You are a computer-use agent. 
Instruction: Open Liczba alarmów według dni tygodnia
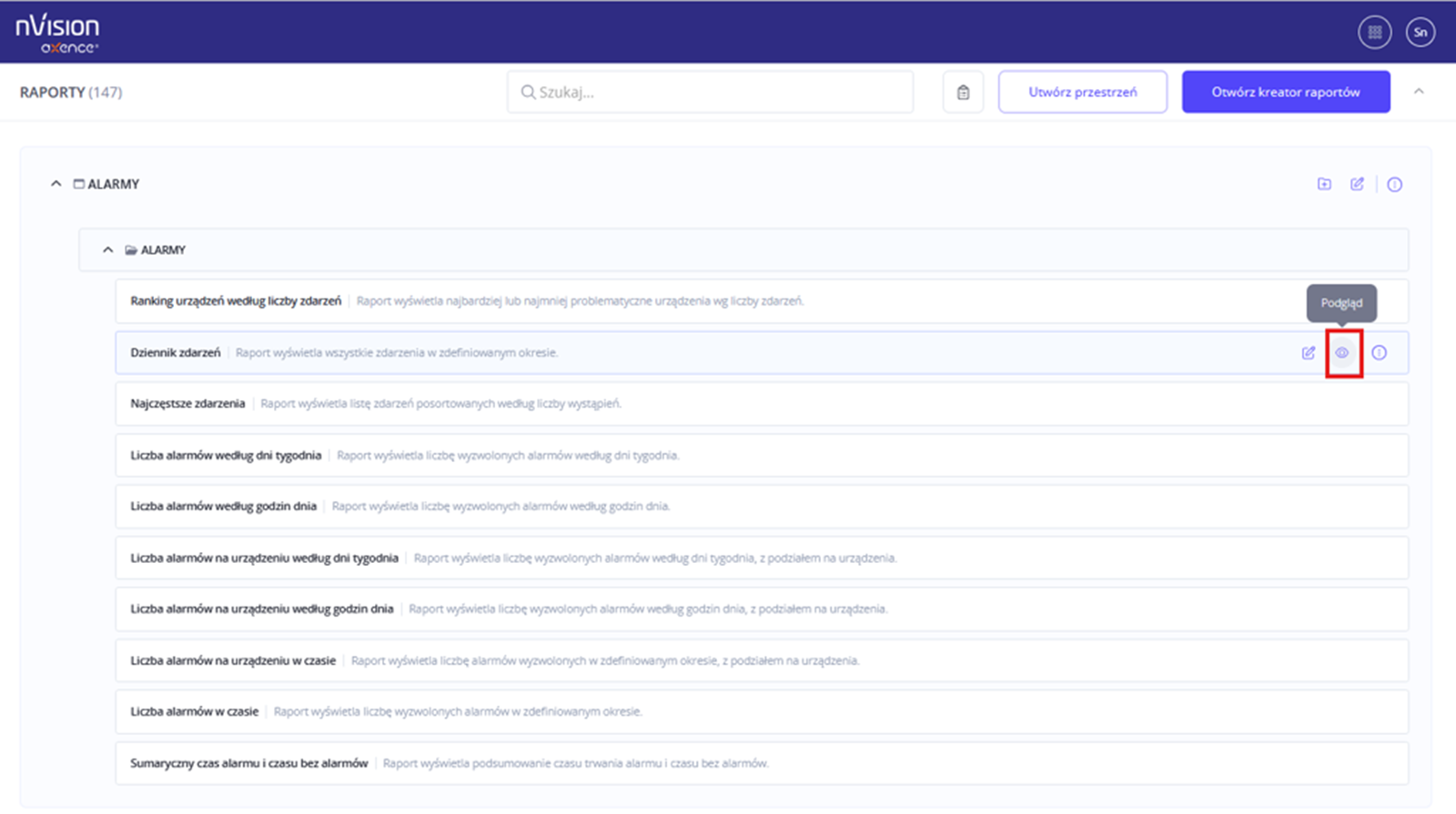226,456
